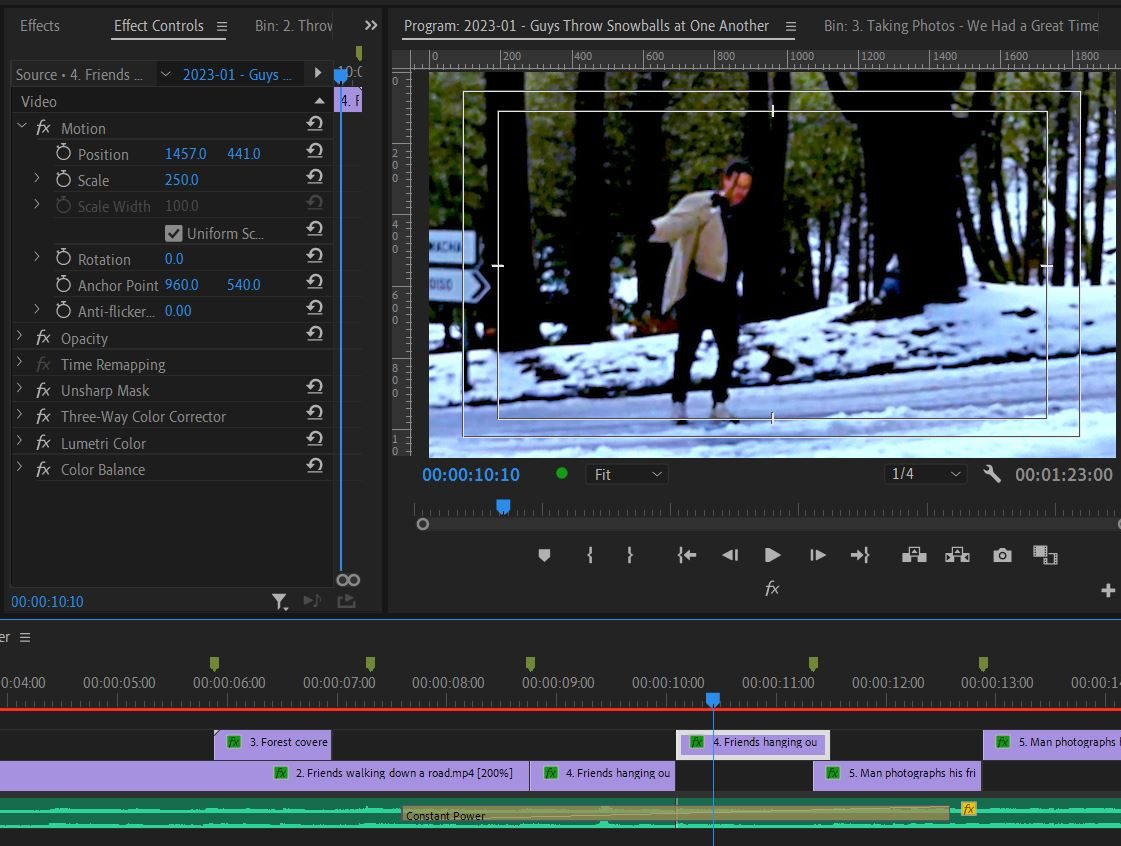The image size is (1121, 846).
Task: Click the Extract button
Action: tap(957, 555)
